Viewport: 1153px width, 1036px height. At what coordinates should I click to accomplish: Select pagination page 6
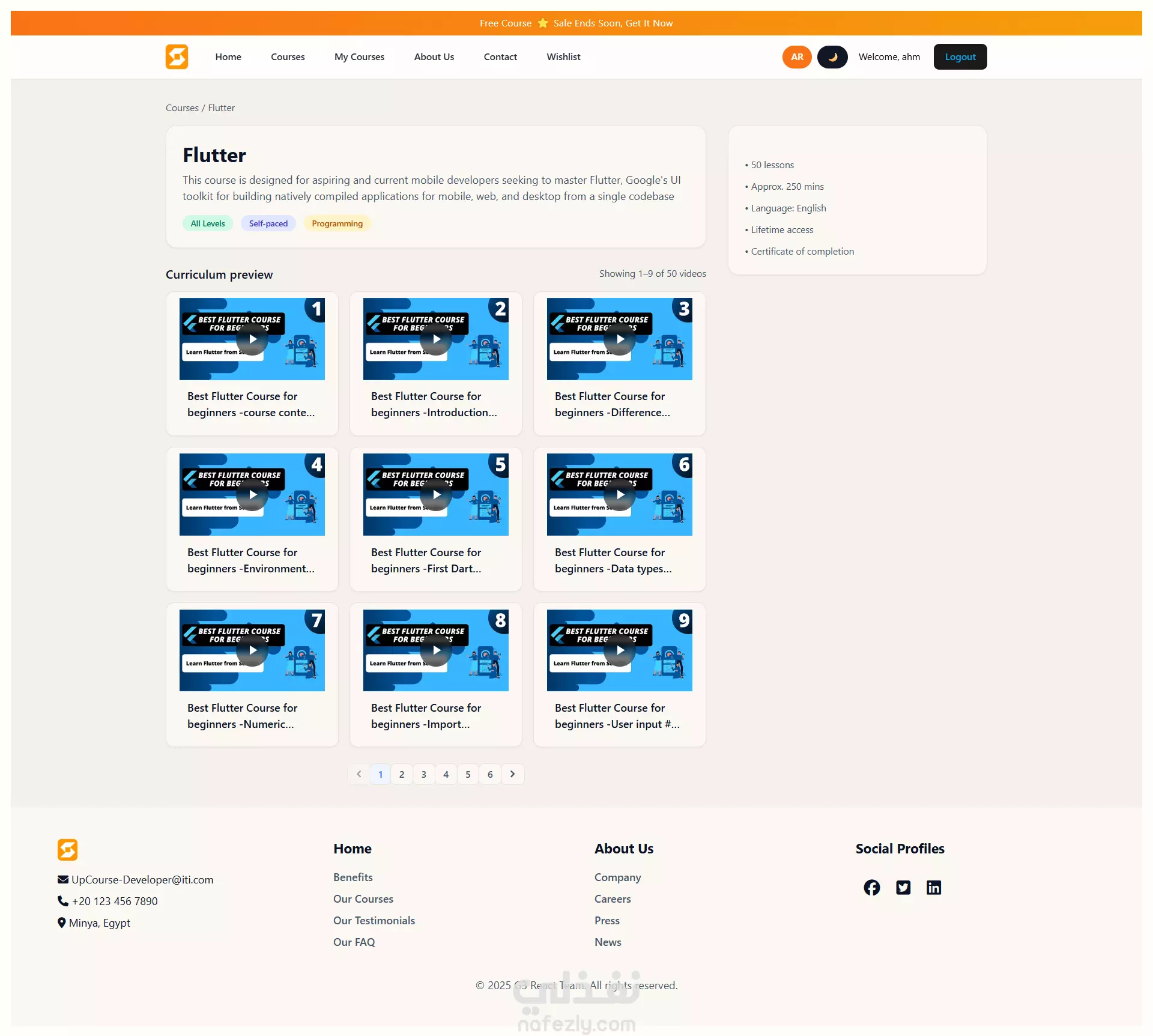tap(490, 774)
